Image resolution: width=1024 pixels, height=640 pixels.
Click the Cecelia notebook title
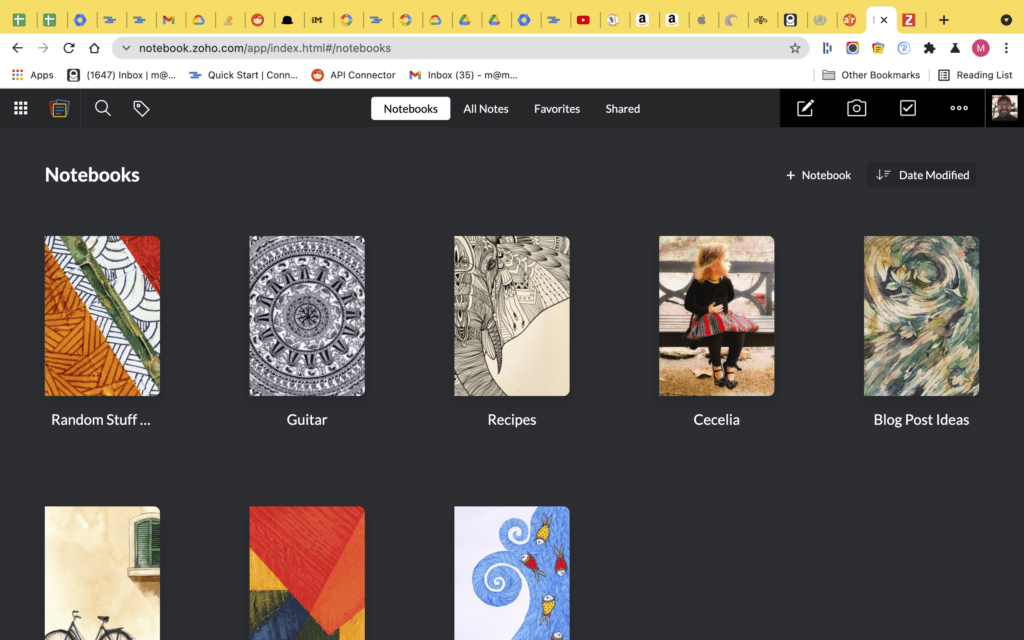(716, 419)
